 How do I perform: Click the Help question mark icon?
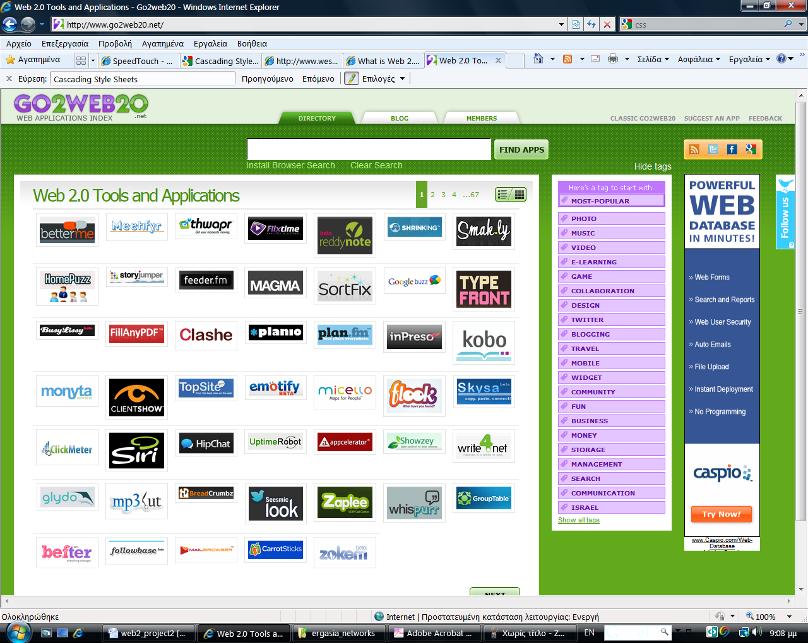(781, 59)
